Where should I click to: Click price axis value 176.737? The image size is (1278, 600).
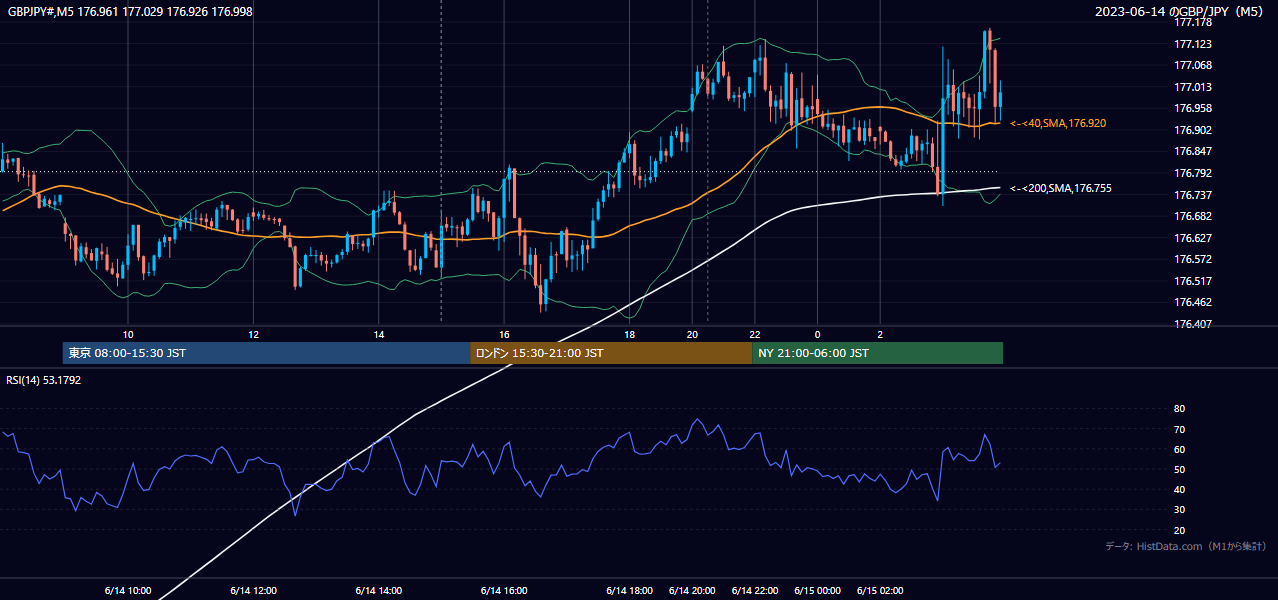pos(1193,195)
